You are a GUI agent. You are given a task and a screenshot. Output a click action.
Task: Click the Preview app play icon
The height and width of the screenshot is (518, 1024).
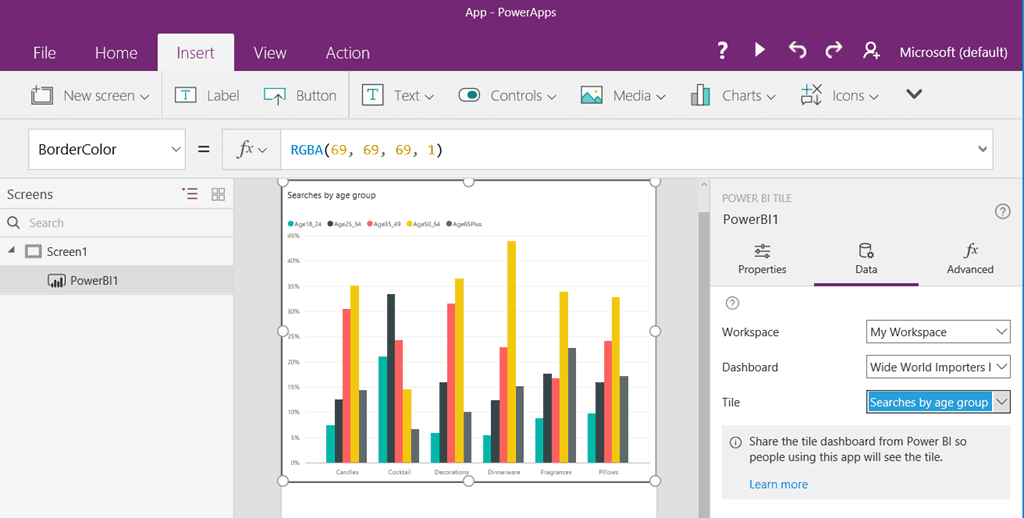pos(760,51)
